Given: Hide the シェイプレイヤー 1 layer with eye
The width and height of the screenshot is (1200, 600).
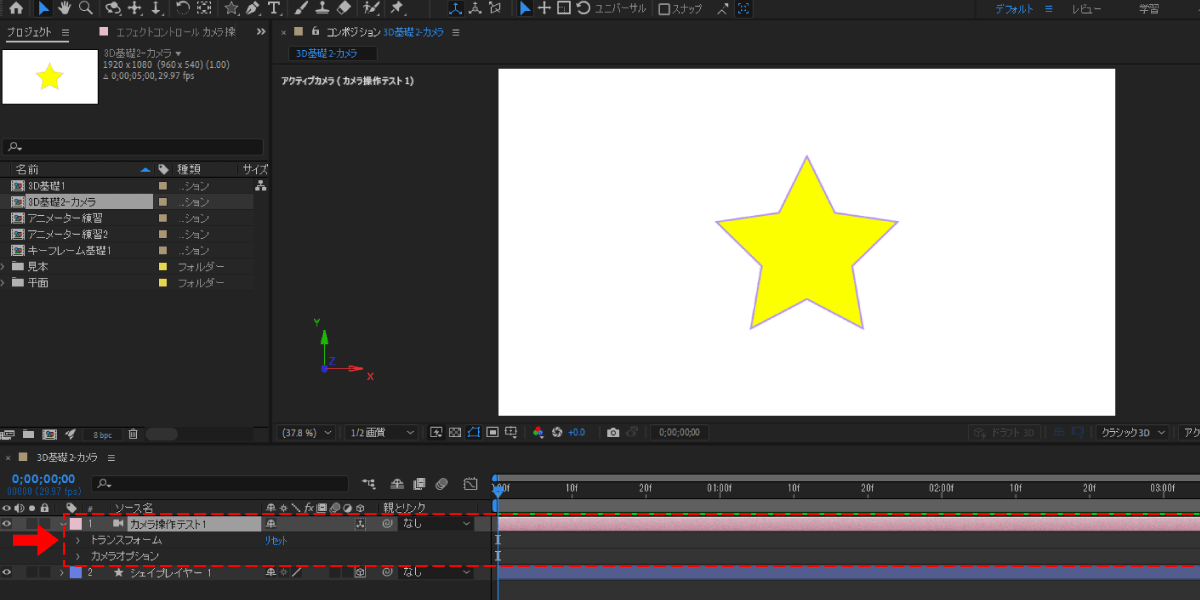Looking at the screenshot, I should [7, 572].
